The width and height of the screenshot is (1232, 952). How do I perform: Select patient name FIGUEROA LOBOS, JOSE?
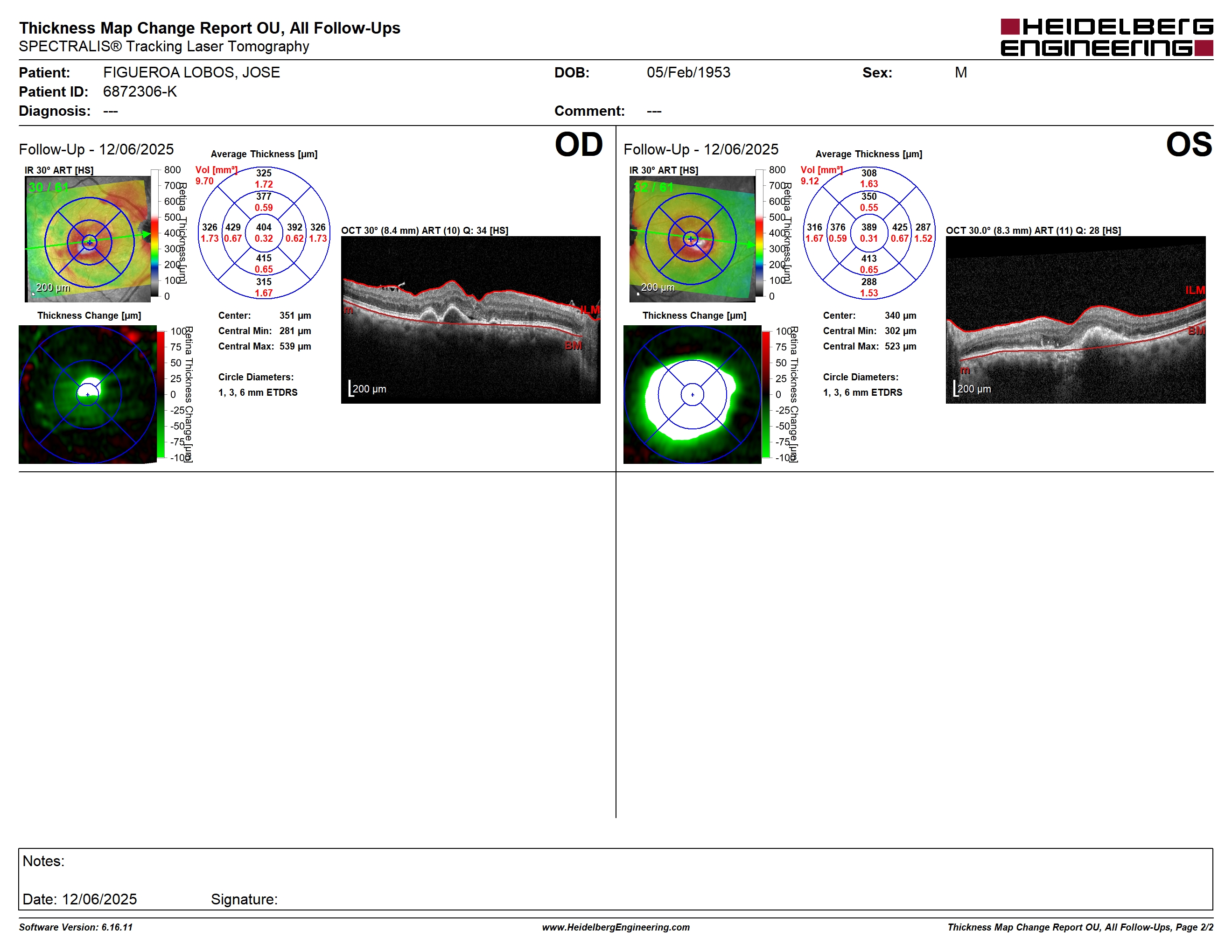(191, 72)
